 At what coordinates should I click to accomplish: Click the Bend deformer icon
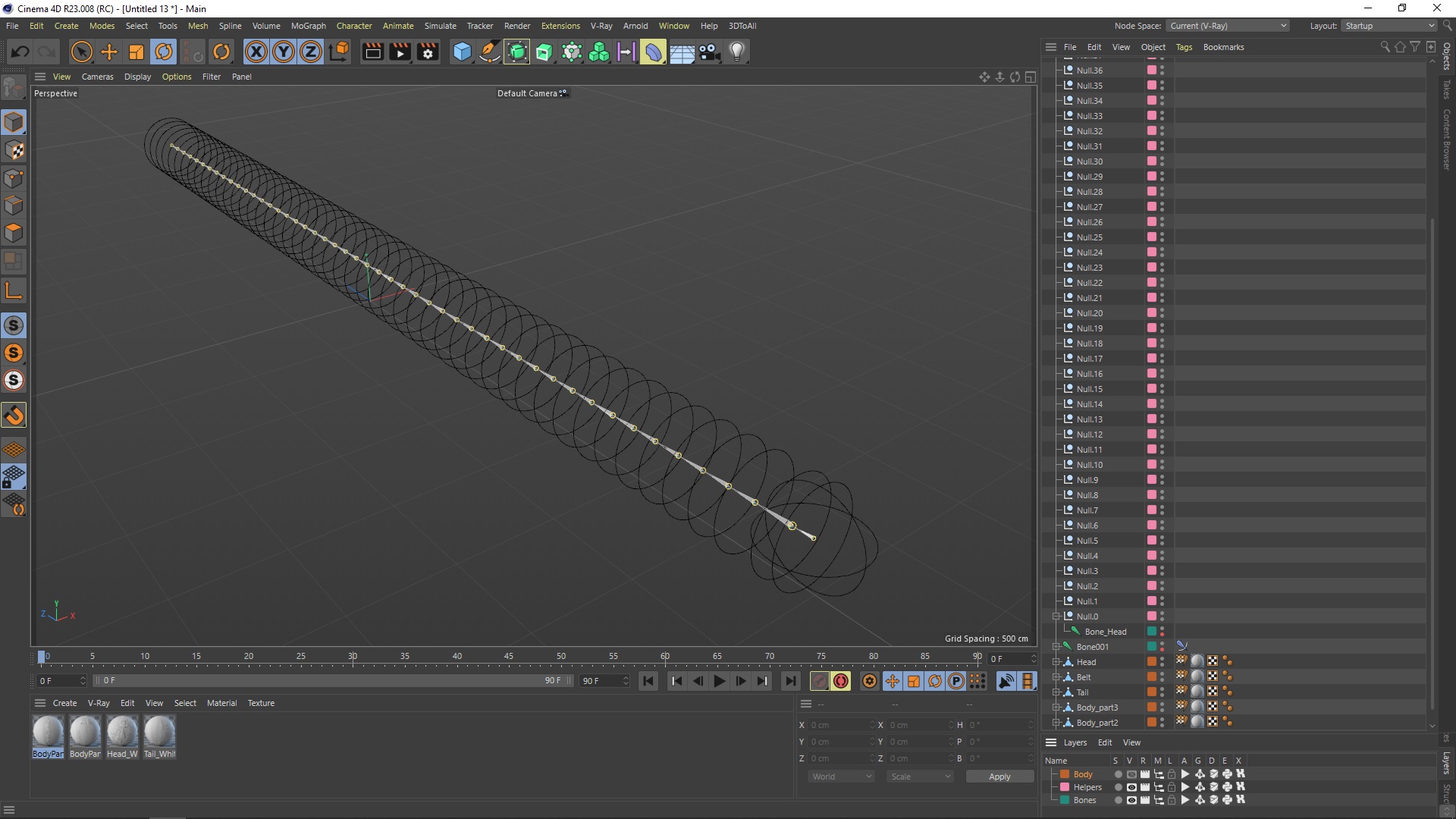pos(653,52)
